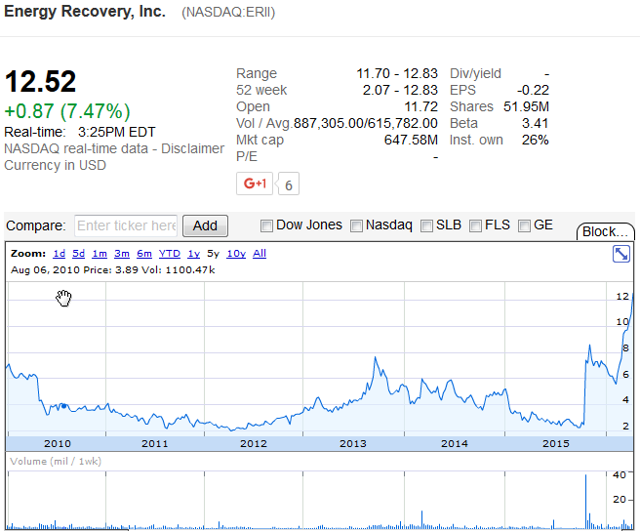Show All price history
This screenshot has height=531, width=640.
(x=260, y=254)
